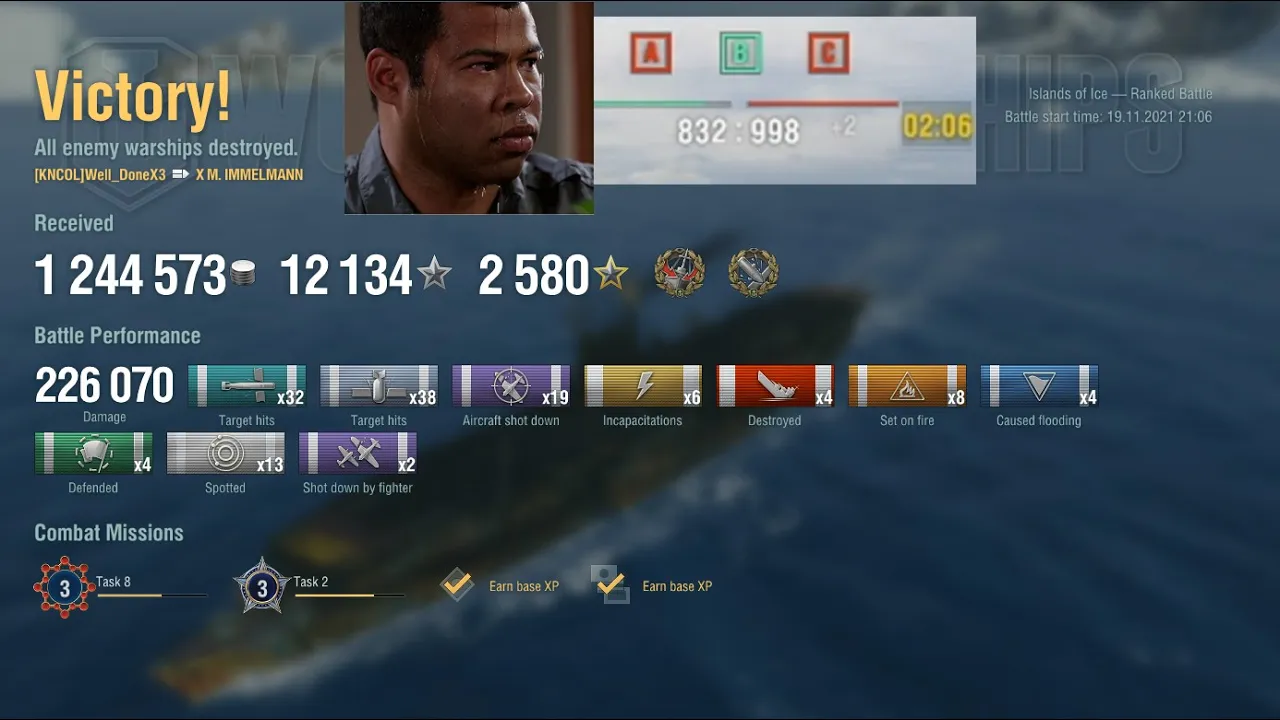1280x720 pixels.
Task: Click the green Defended x4 ribbon
Action: point(93,453)
